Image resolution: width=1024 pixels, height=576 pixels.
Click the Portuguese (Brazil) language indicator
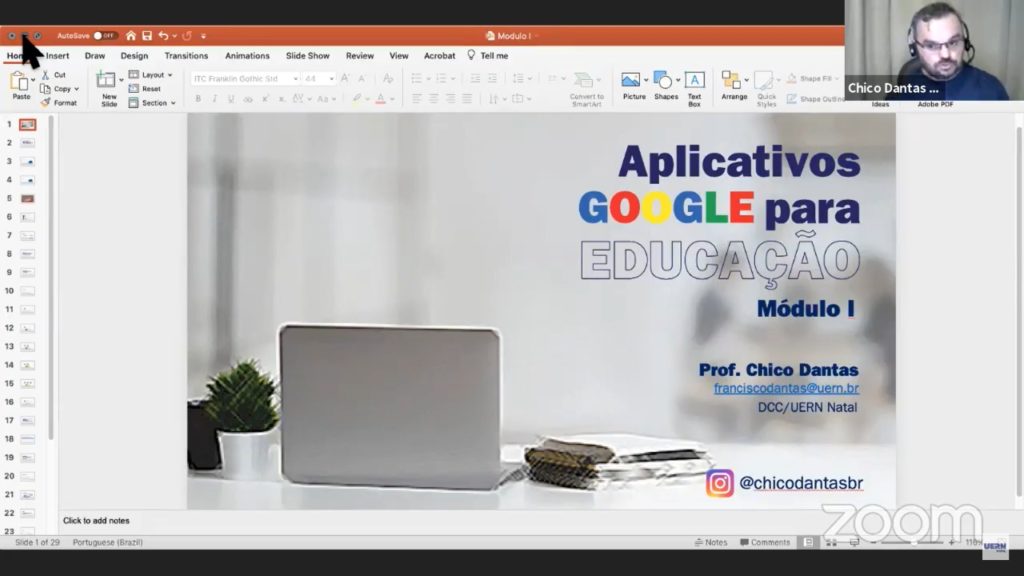(x=108, y=542)
